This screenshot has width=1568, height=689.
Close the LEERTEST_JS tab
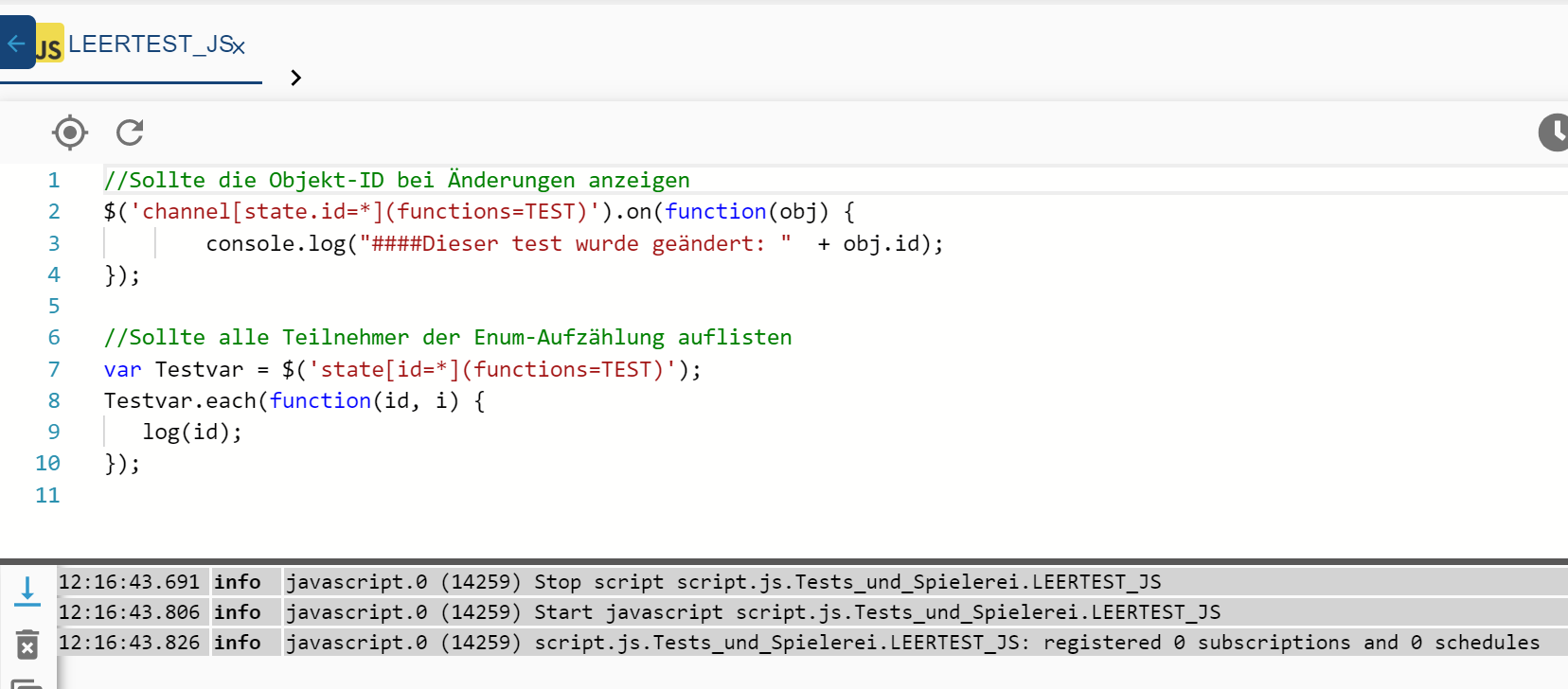pos(240,47)
